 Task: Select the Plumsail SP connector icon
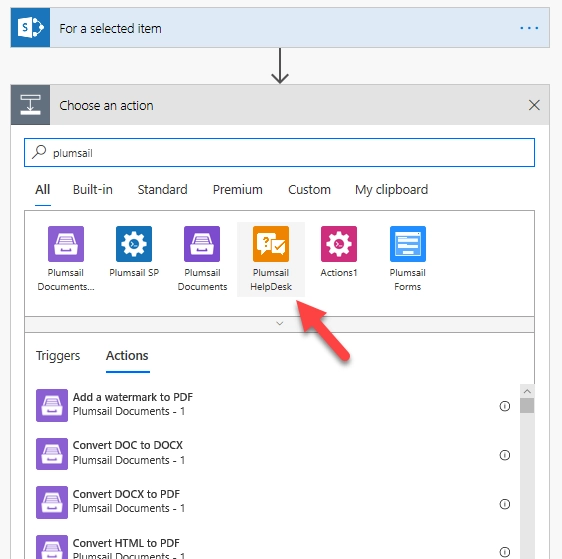(x=134, y=244)
